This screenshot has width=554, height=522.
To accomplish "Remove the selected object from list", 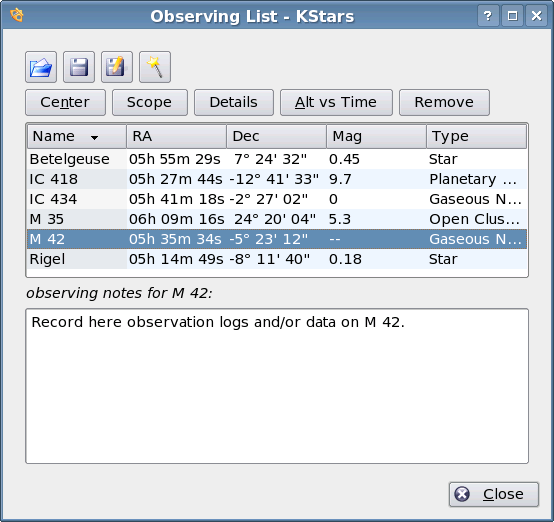I will tap(444, 102).
